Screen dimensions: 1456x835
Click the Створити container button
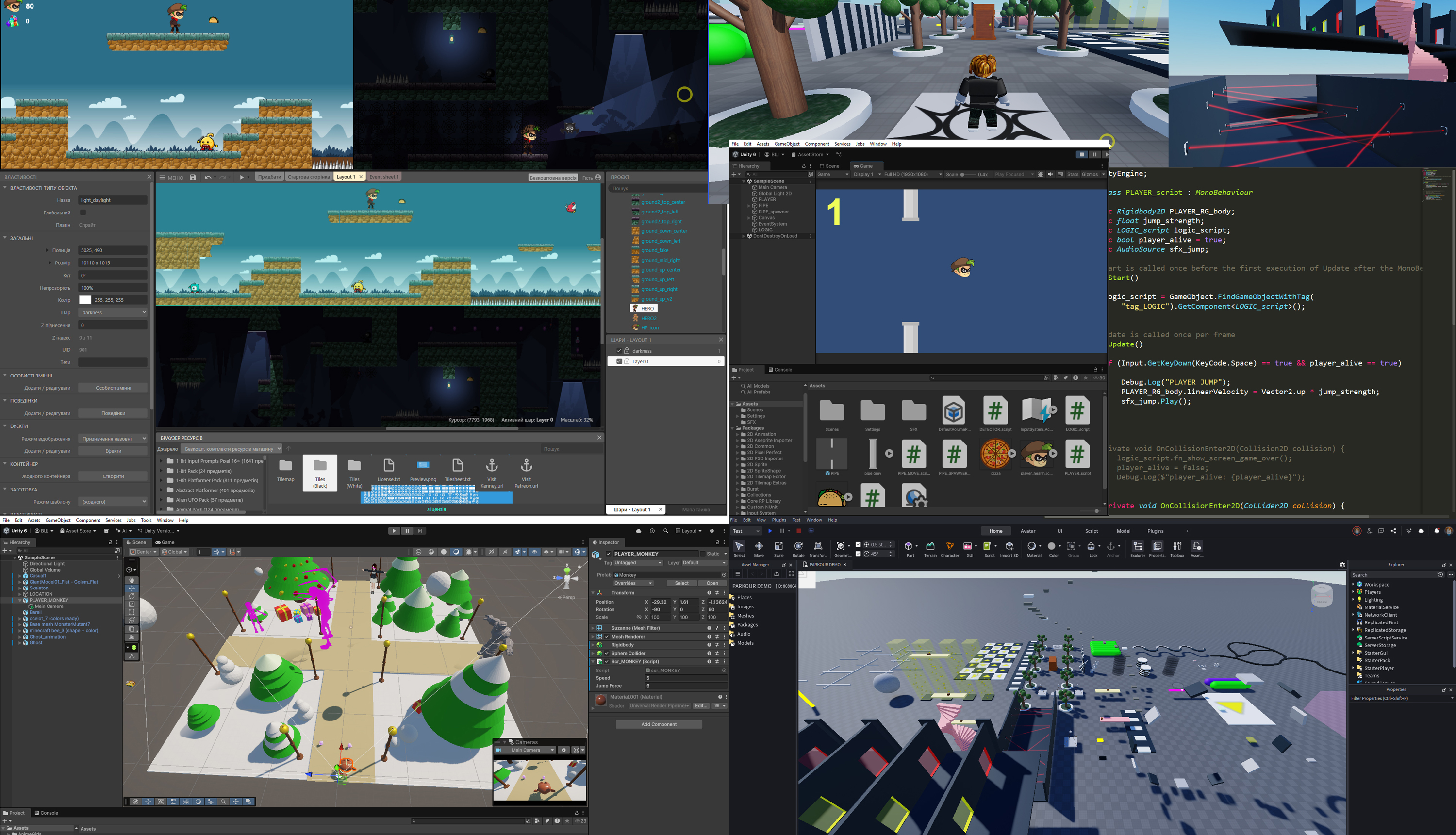(113, 476)
